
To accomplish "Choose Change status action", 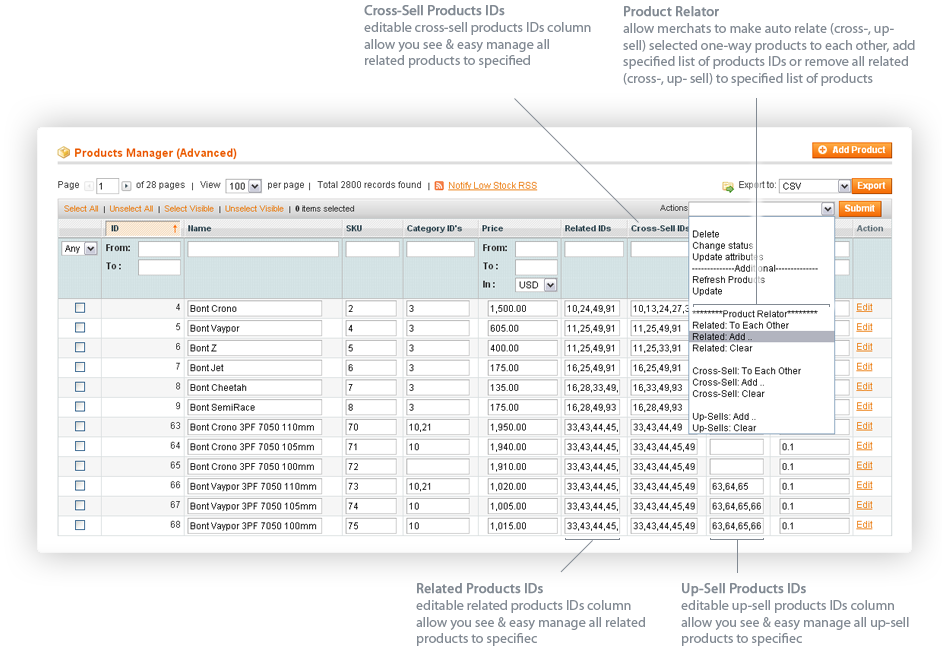I will coord(722,246).
